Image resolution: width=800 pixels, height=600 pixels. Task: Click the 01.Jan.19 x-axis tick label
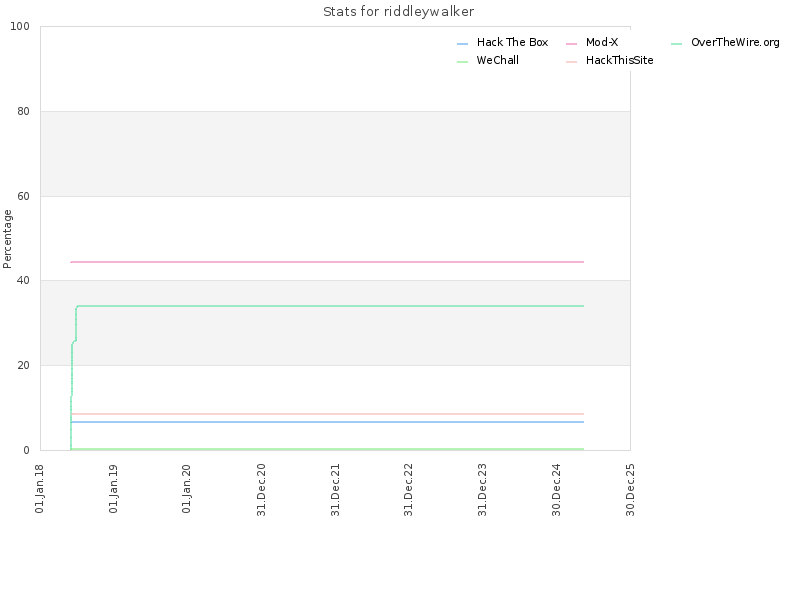click(113, 489)
